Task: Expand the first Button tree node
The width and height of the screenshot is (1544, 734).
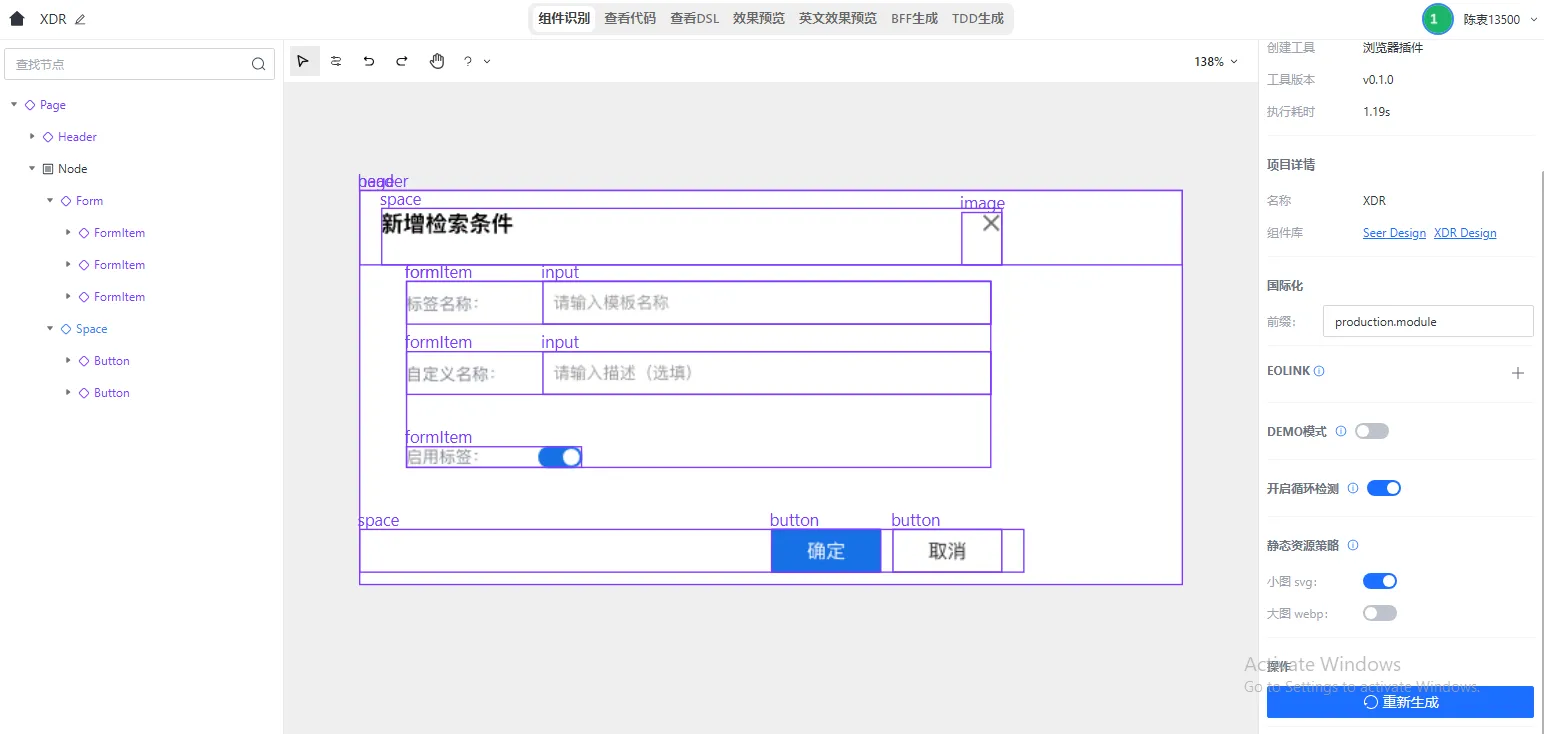Action: (68, 360)
